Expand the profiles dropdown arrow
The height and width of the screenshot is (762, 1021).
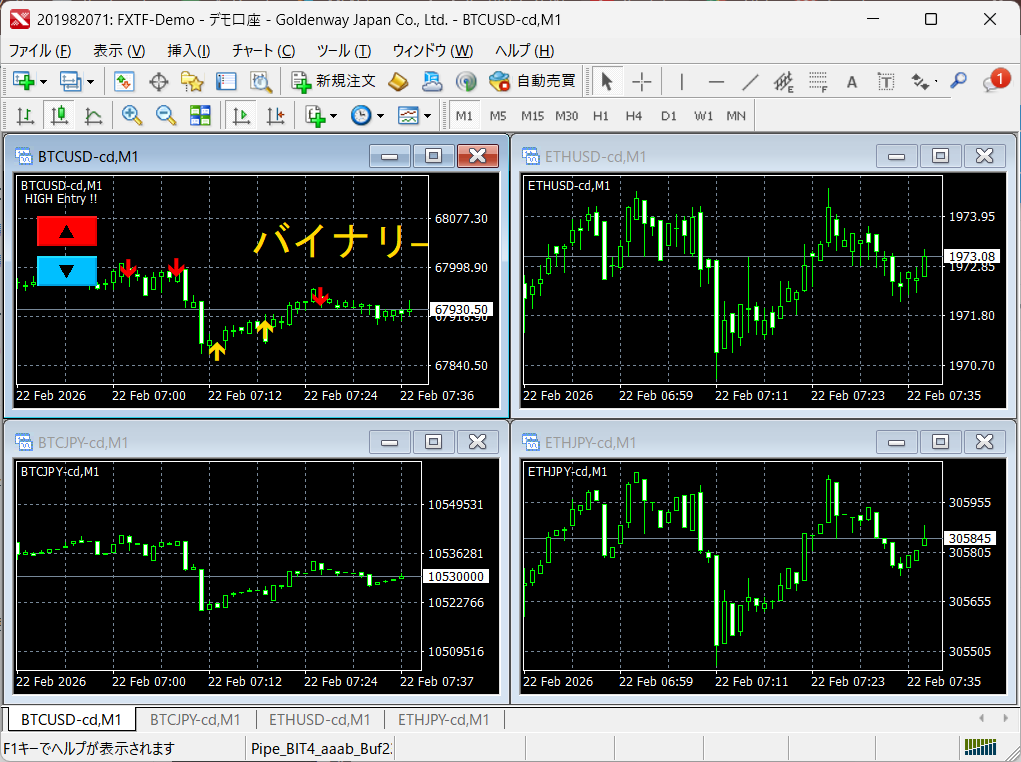(x=91, y=82)
